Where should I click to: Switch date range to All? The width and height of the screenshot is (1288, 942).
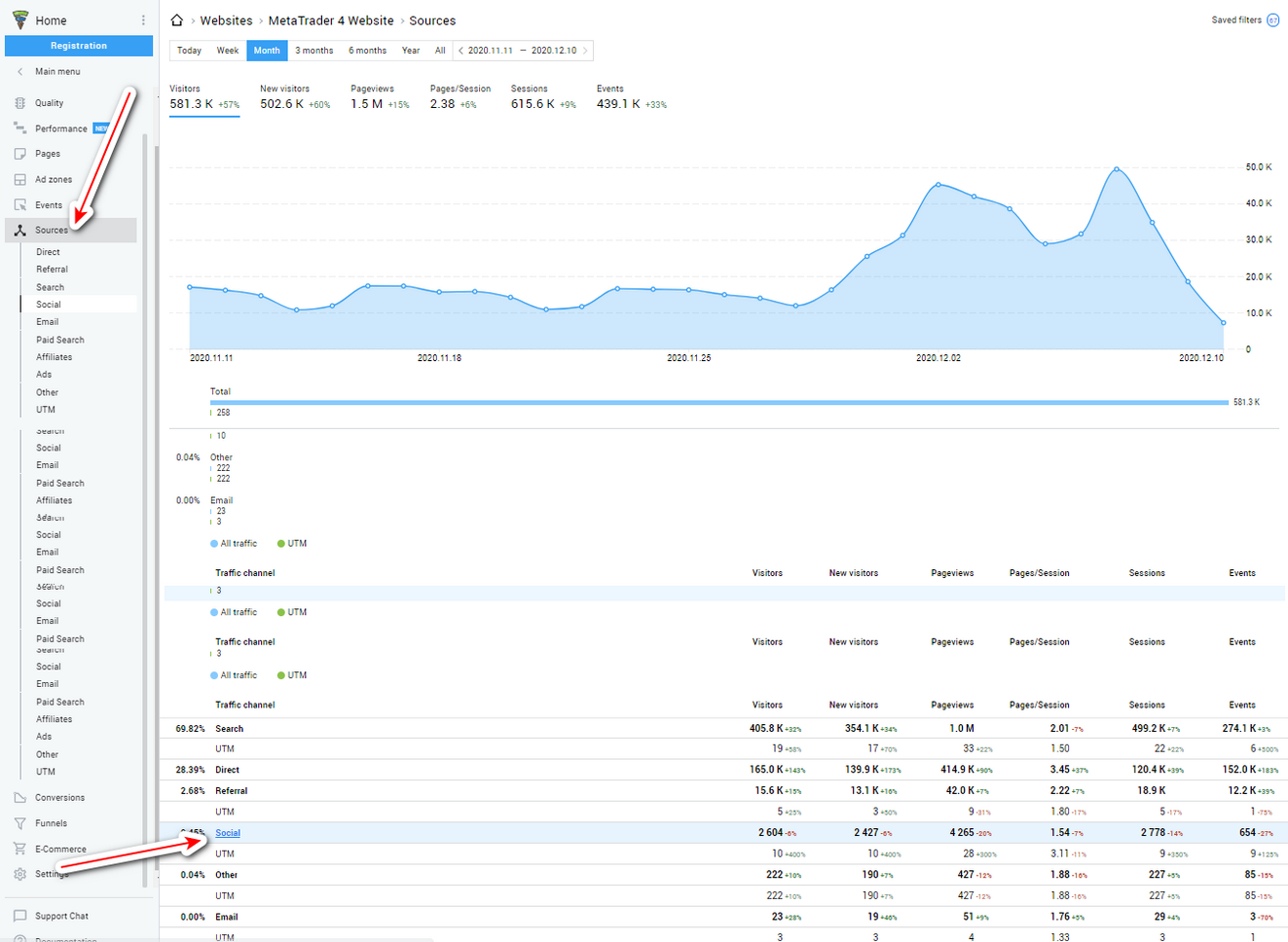coord(440,51)
